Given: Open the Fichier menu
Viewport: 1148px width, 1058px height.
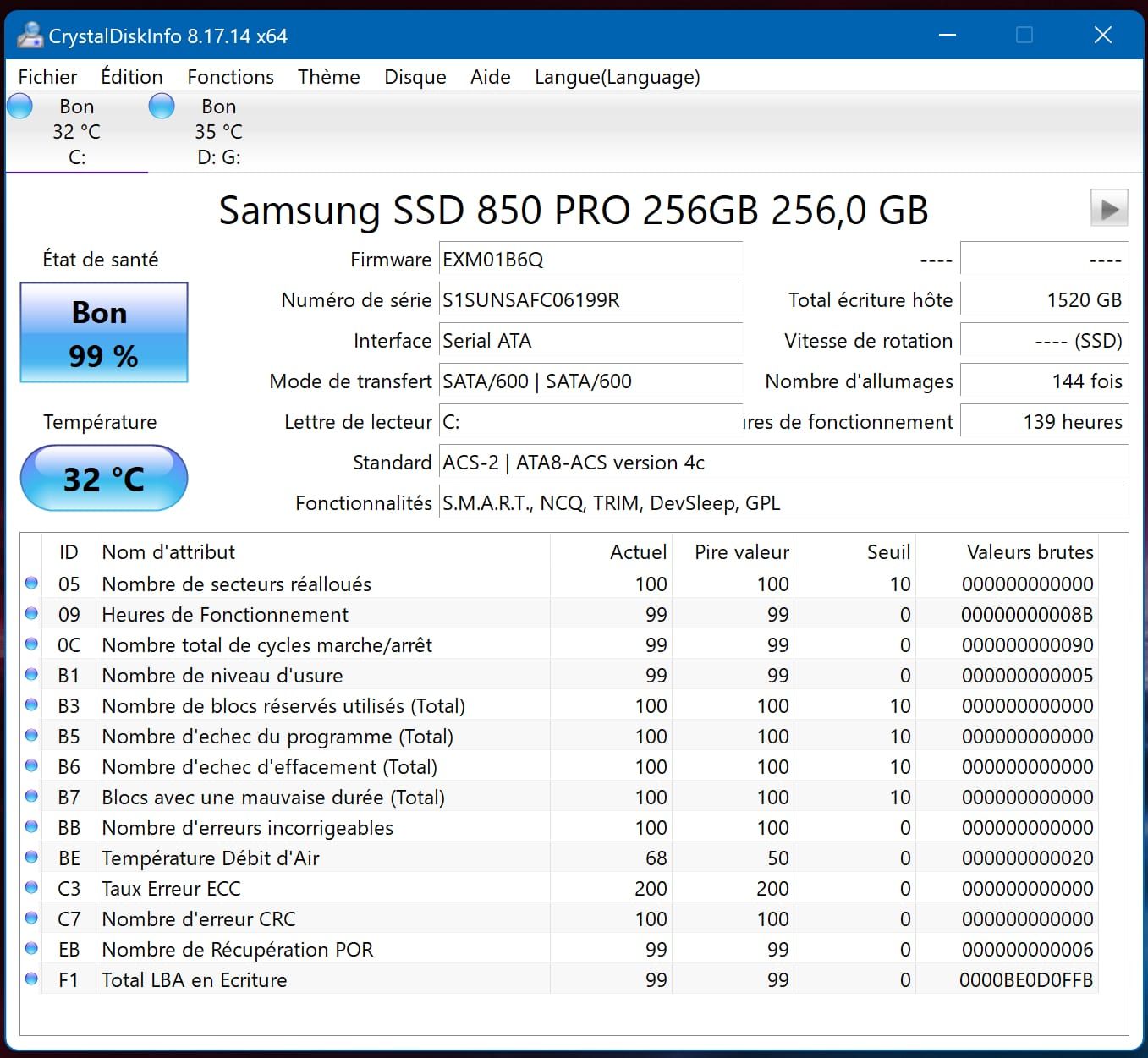Looking at the screenshot, I should (47, 77).
